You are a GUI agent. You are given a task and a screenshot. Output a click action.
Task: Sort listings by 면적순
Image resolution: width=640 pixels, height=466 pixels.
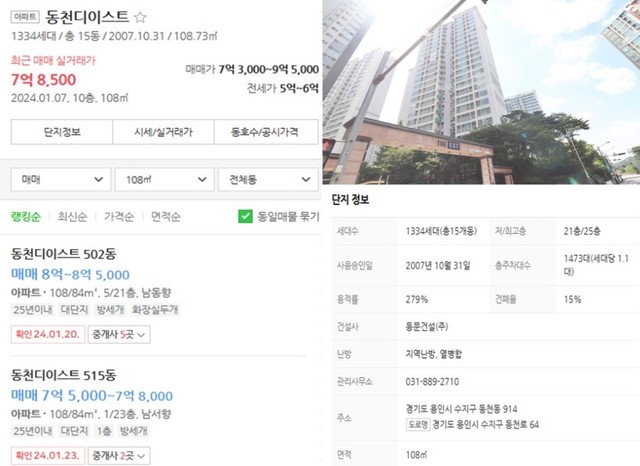[165, 217]
